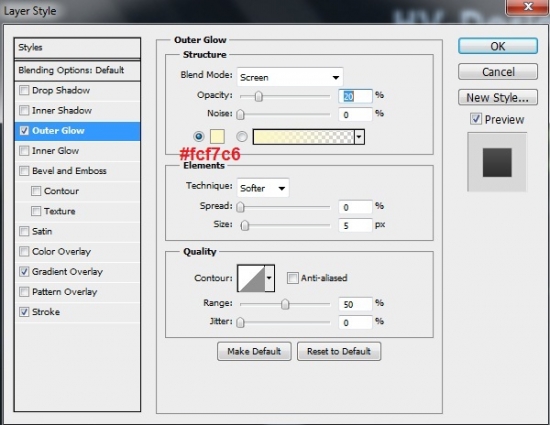The height and width of the screenshot is (425, 550).
Task: Open the Blend Mode Screen dropdown
Action: 290,77
